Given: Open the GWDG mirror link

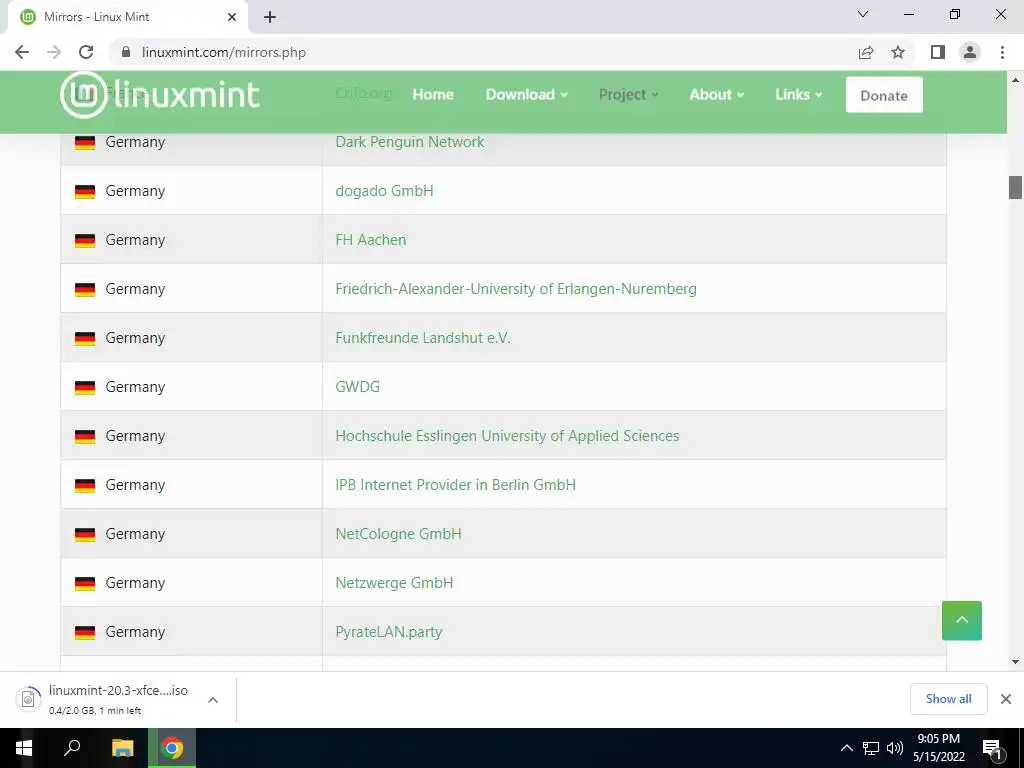Looking at the screenshot, I should (357, 387).
